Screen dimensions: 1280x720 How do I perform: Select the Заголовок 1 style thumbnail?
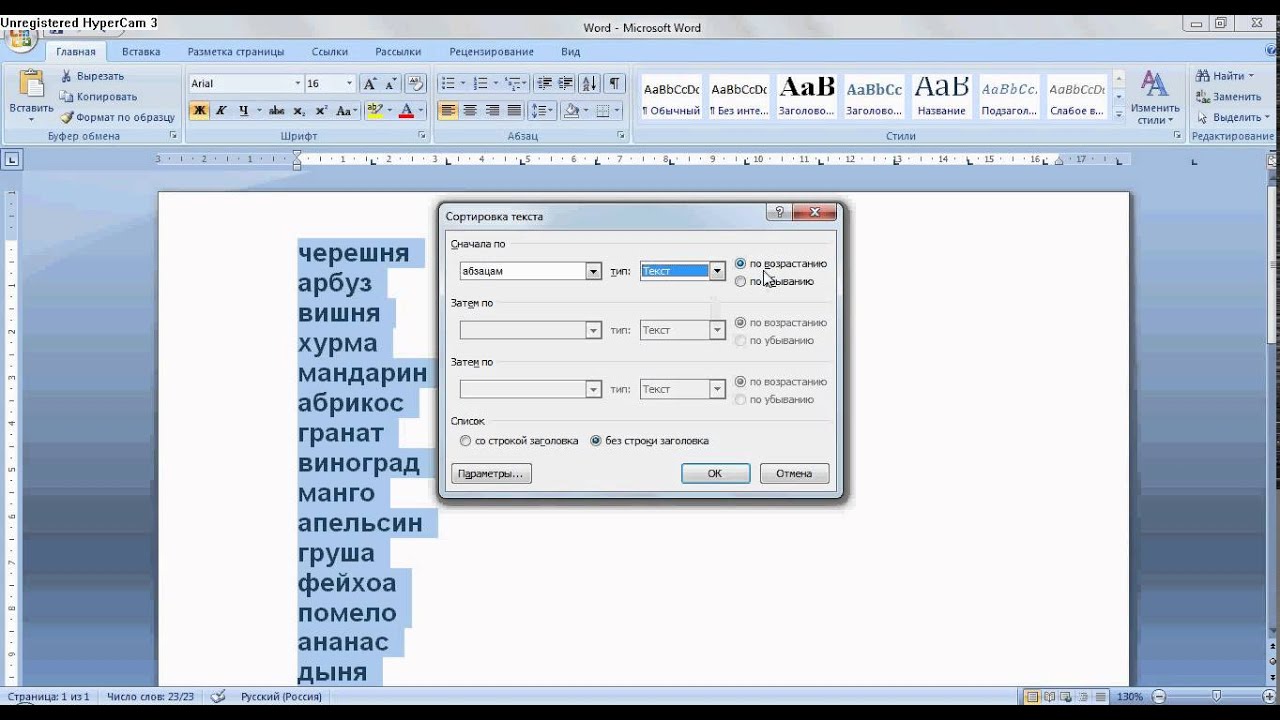(x=806, y=97)
